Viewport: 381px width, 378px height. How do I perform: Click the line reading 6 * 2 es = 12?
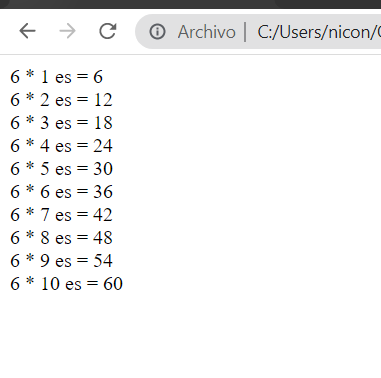point(61,100)
